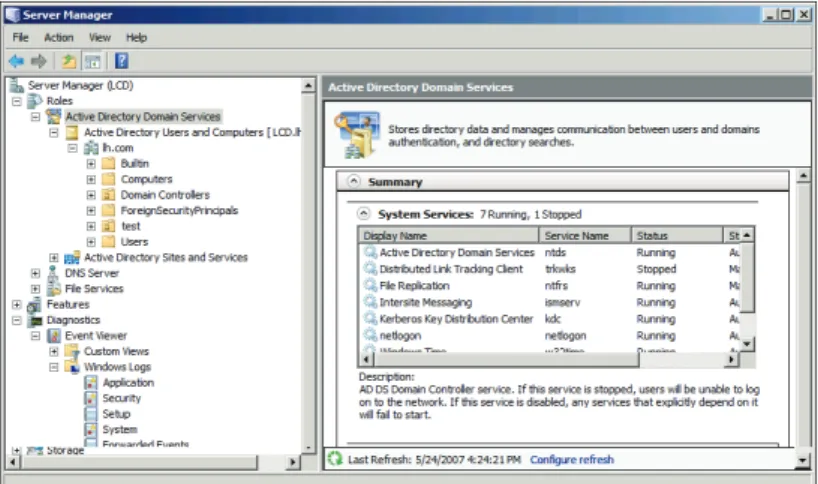818x484 pixels.
Task: Click the Windows Logs icon
Action: [72, 367]
